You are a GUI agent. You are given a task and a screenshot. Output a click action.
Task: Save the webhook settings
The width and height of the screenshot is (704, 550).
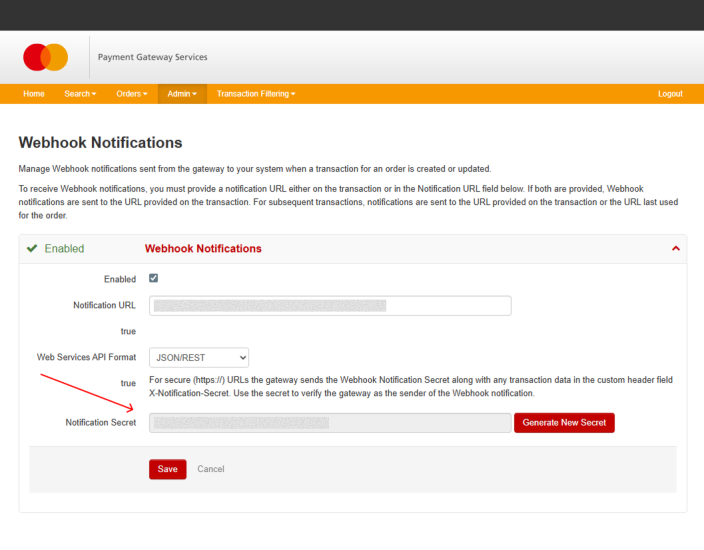[x=167, y=469]
